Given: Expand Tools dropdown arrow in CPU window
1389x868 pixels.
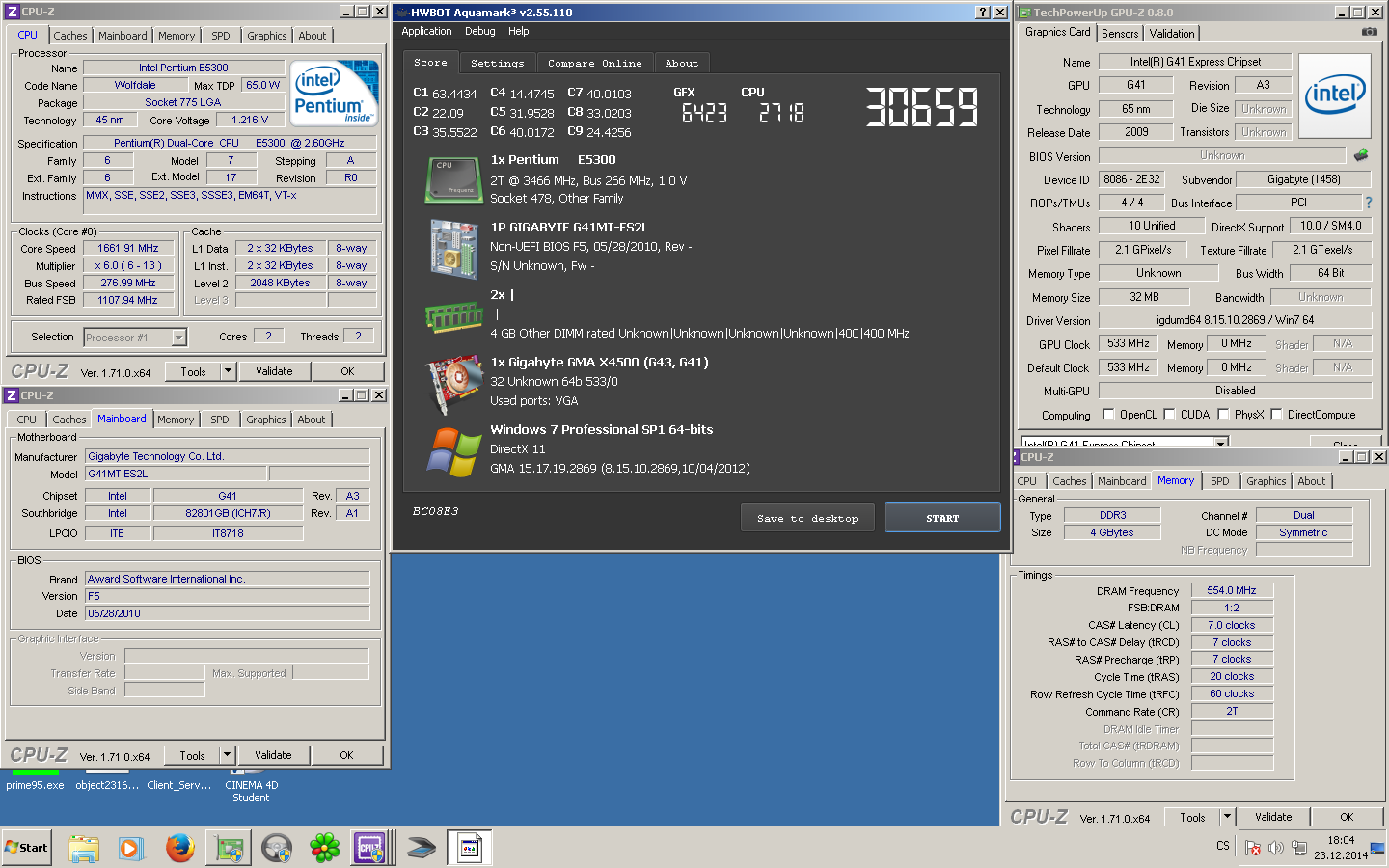Looking at the screenshot, I should [x=229, y=371].
